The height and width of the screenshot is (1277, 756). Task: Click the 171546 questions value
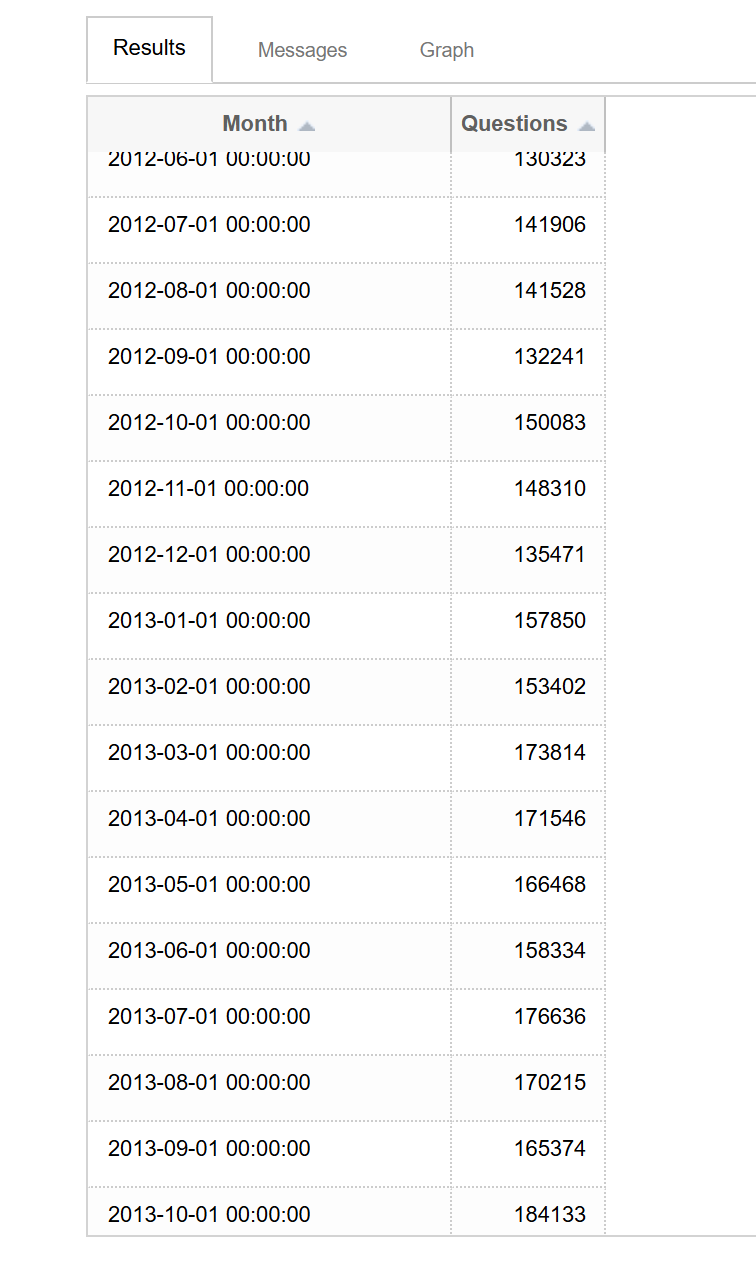pos(550,818)
